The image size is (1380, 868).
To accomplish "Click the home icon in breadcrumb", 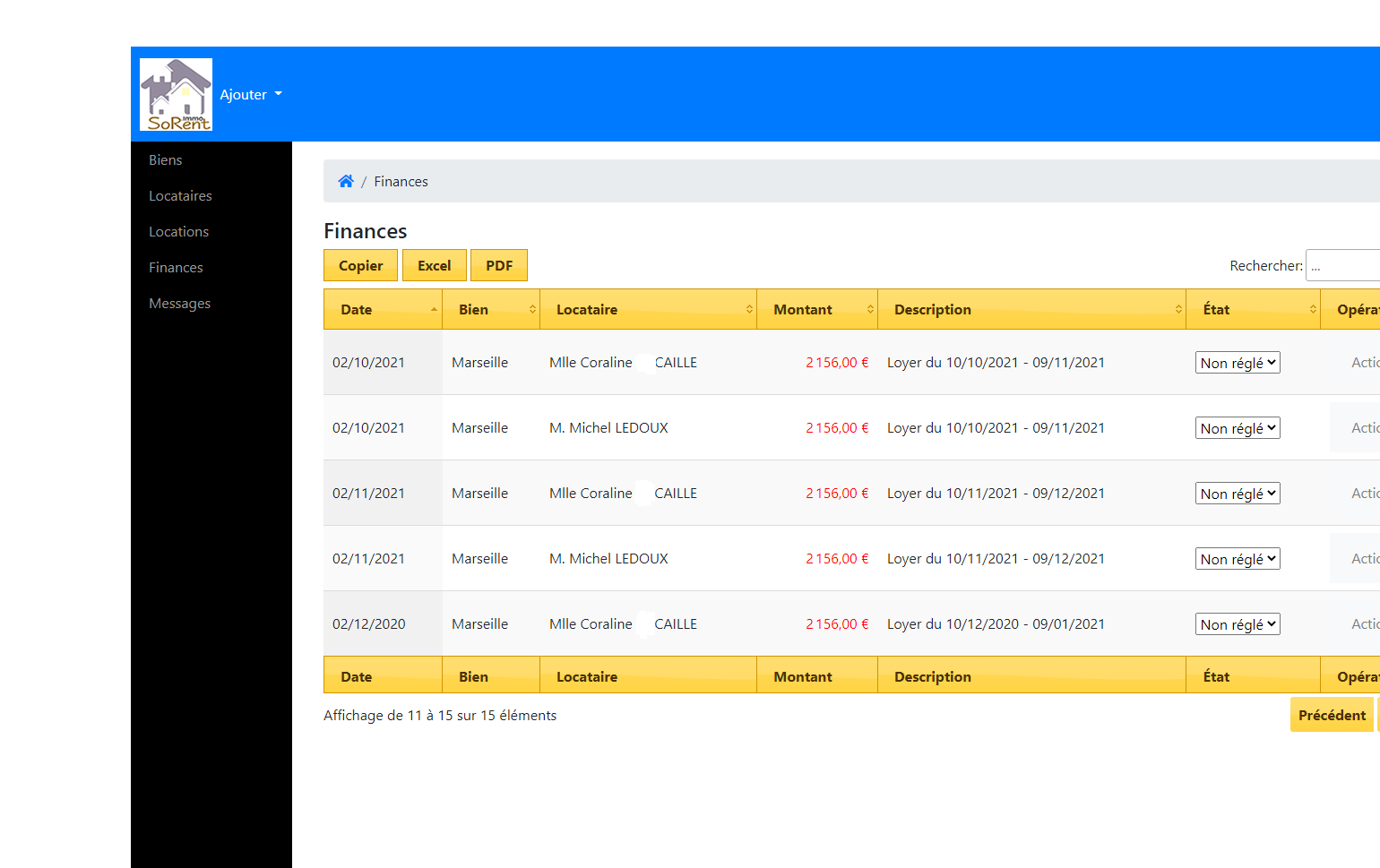I will (346, 181).
